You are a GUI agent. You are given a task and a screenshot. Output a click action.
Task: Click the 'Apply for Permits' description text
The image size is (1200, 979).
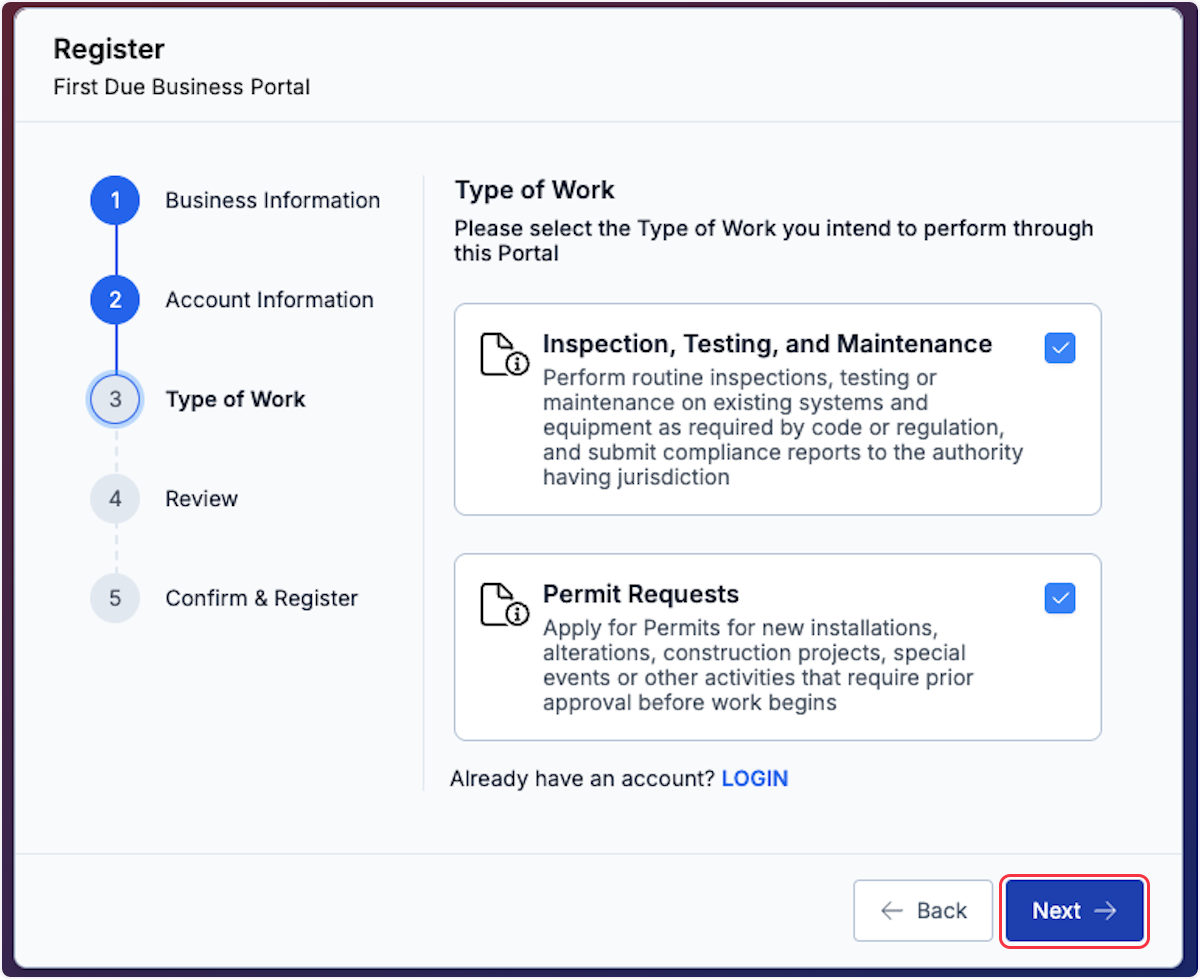pos(759,665)
